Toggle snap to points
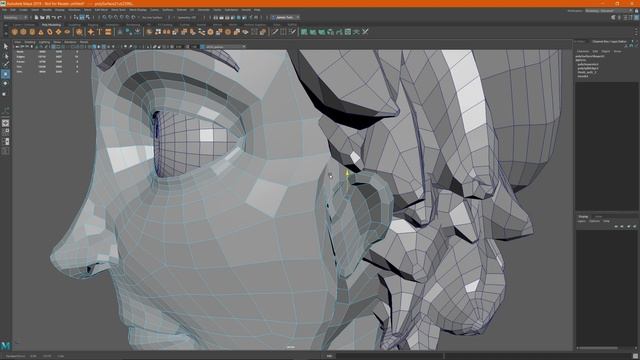Screen dimensions: 640x360 pos(116,18)
